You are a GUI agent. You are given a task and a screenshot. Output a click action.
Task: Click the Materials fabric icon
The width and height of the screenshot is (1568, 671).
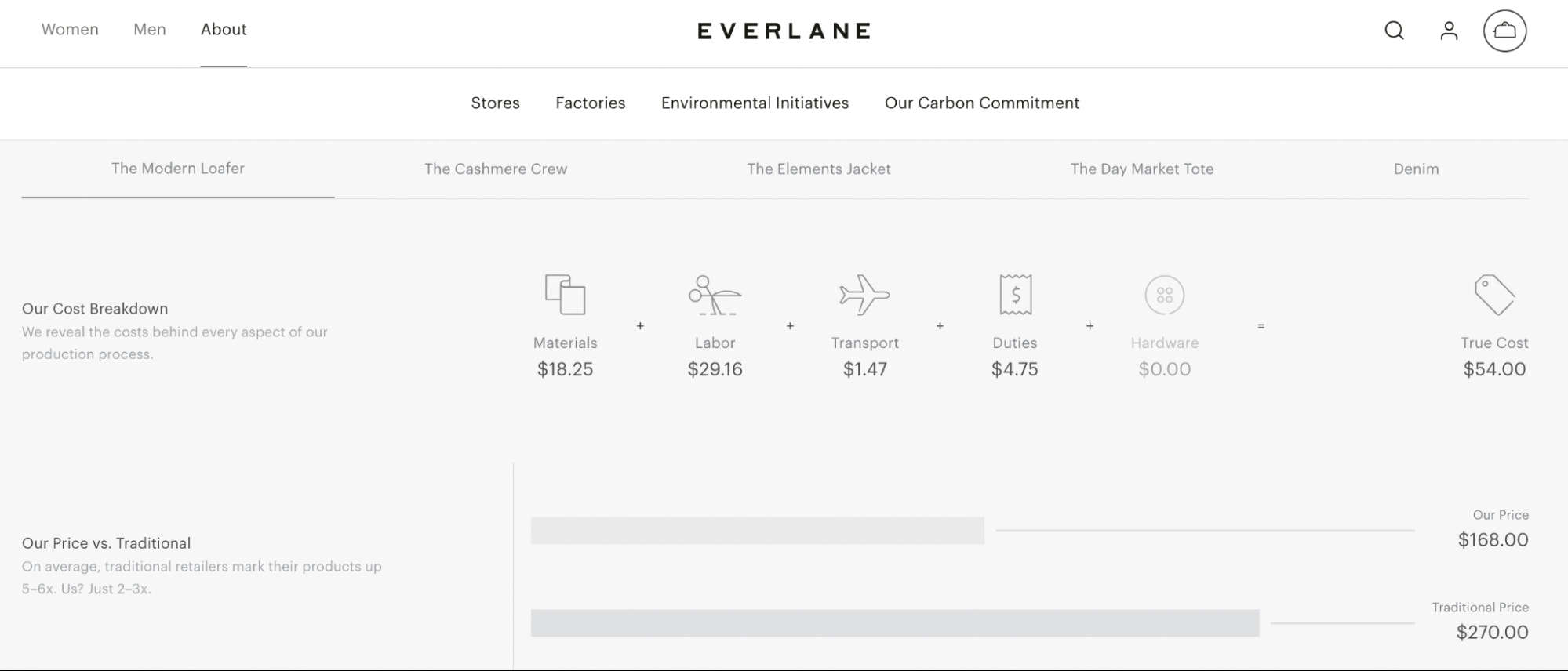coord(565,294)
